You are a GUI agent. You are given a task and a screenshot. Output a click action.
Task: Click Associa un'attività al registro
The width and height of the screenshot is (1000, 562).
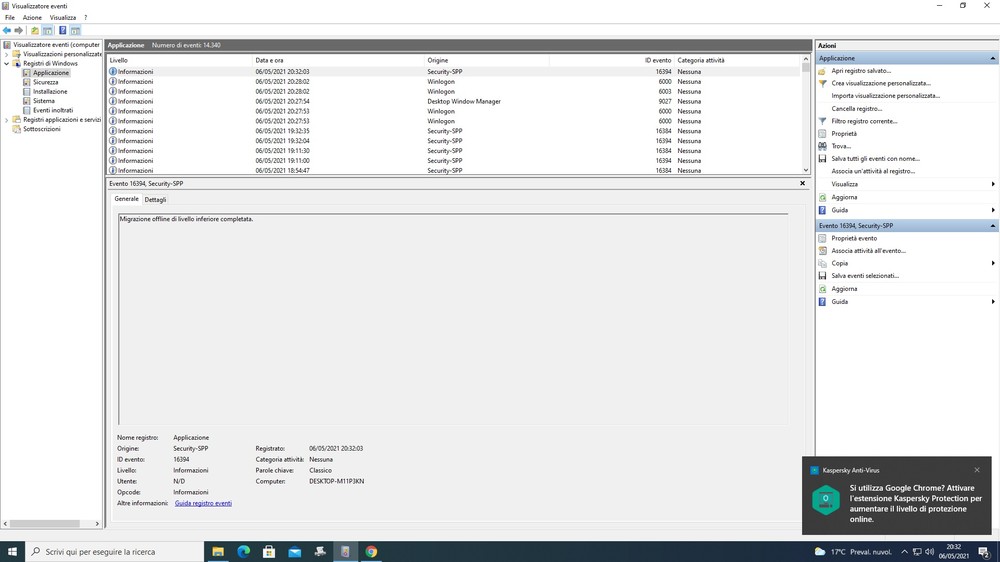click(872, 171)
